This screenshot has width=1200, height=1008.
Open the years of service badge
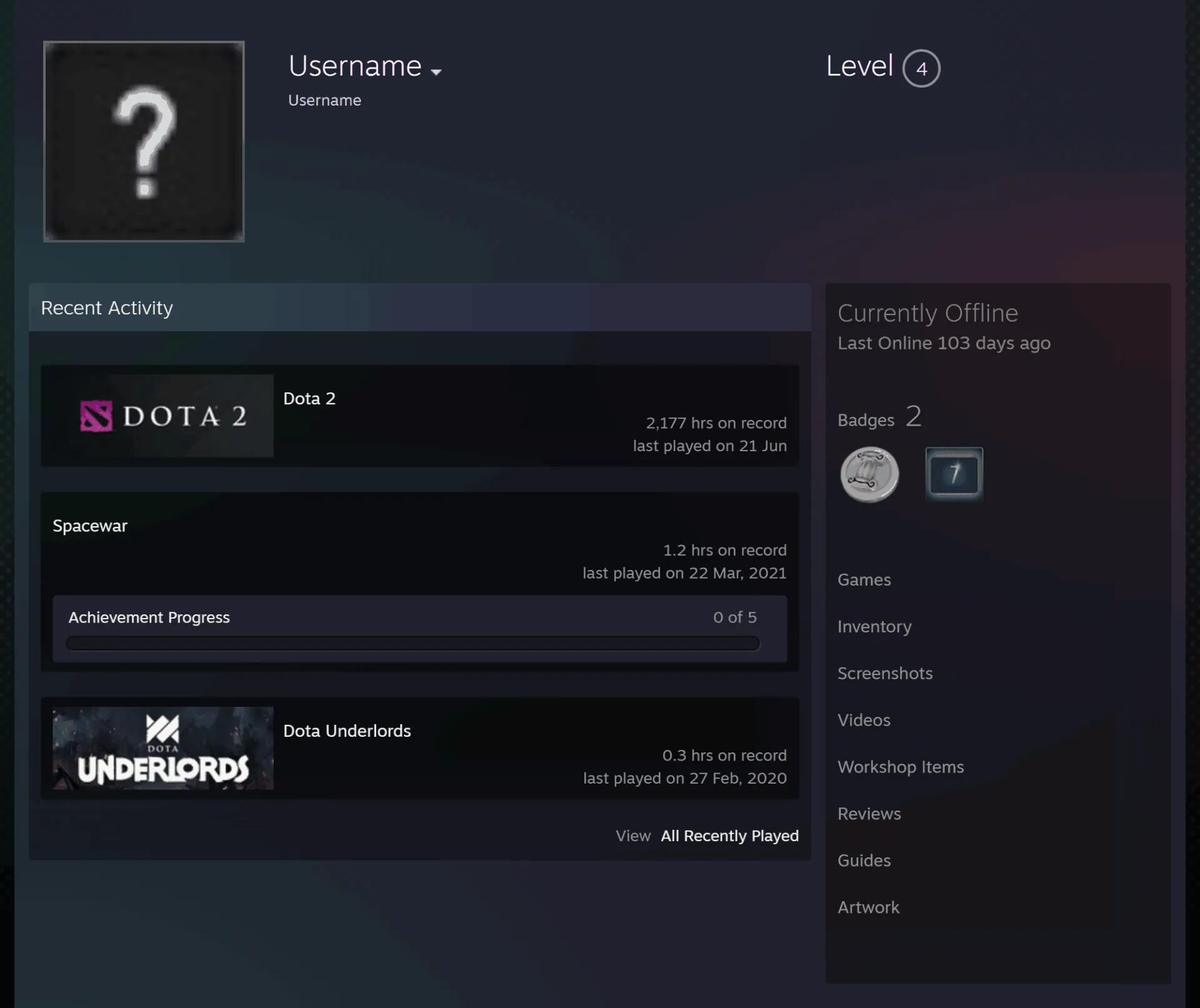coord(954,474)
